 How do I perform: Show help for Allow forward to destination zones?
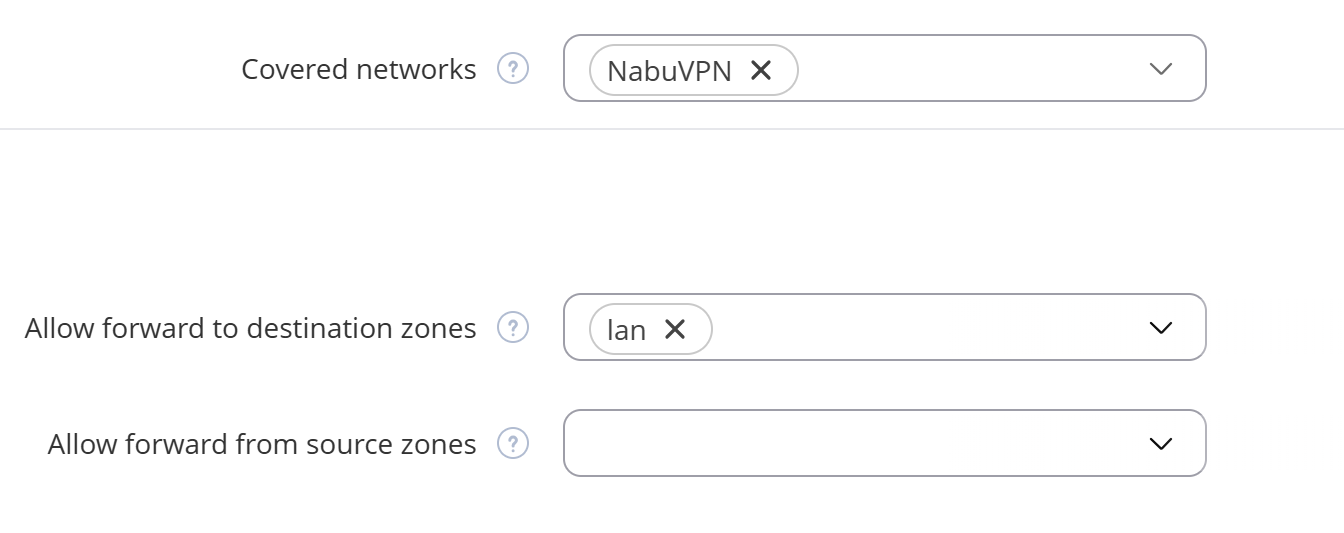coord(513,327)
